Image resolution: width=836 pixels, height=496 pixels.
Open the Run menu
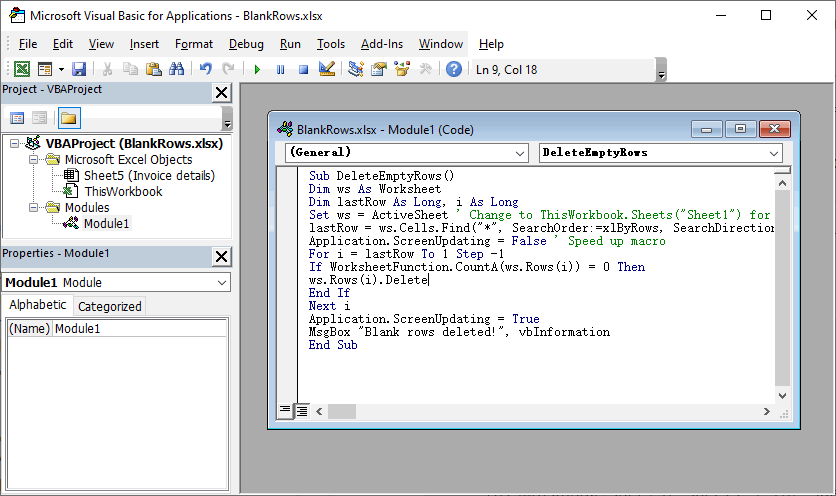point(291,44)
